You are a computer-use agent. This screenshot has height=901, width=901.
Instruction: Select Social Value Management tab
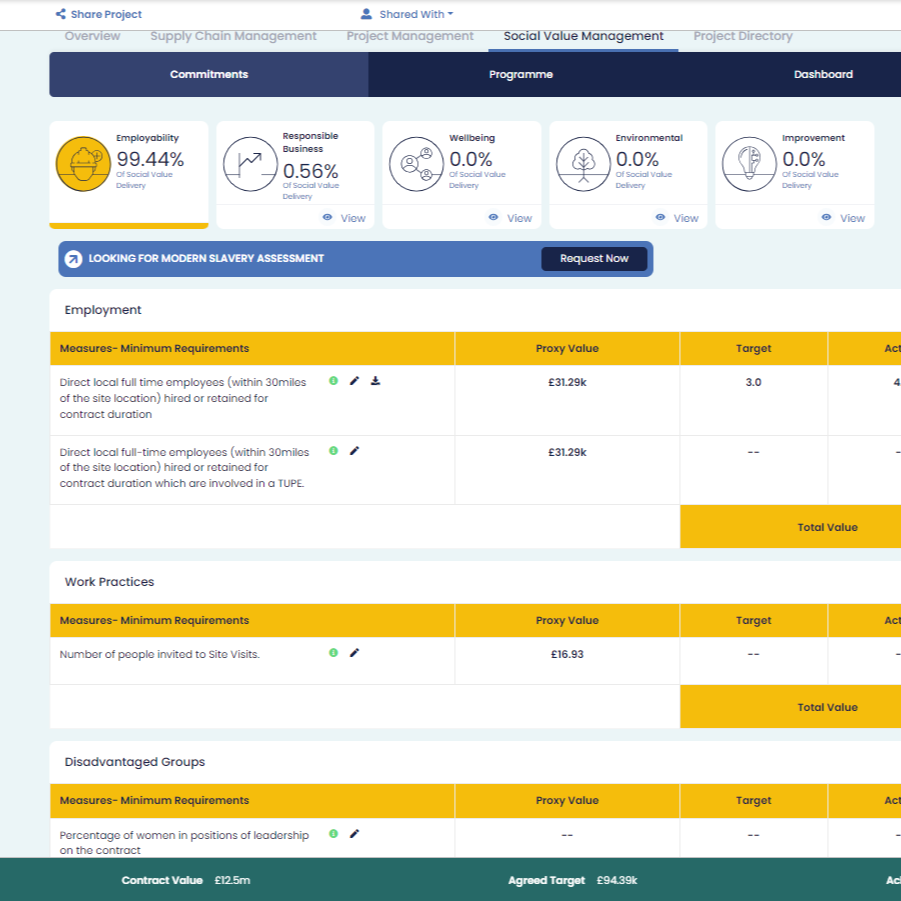[583, 36]
